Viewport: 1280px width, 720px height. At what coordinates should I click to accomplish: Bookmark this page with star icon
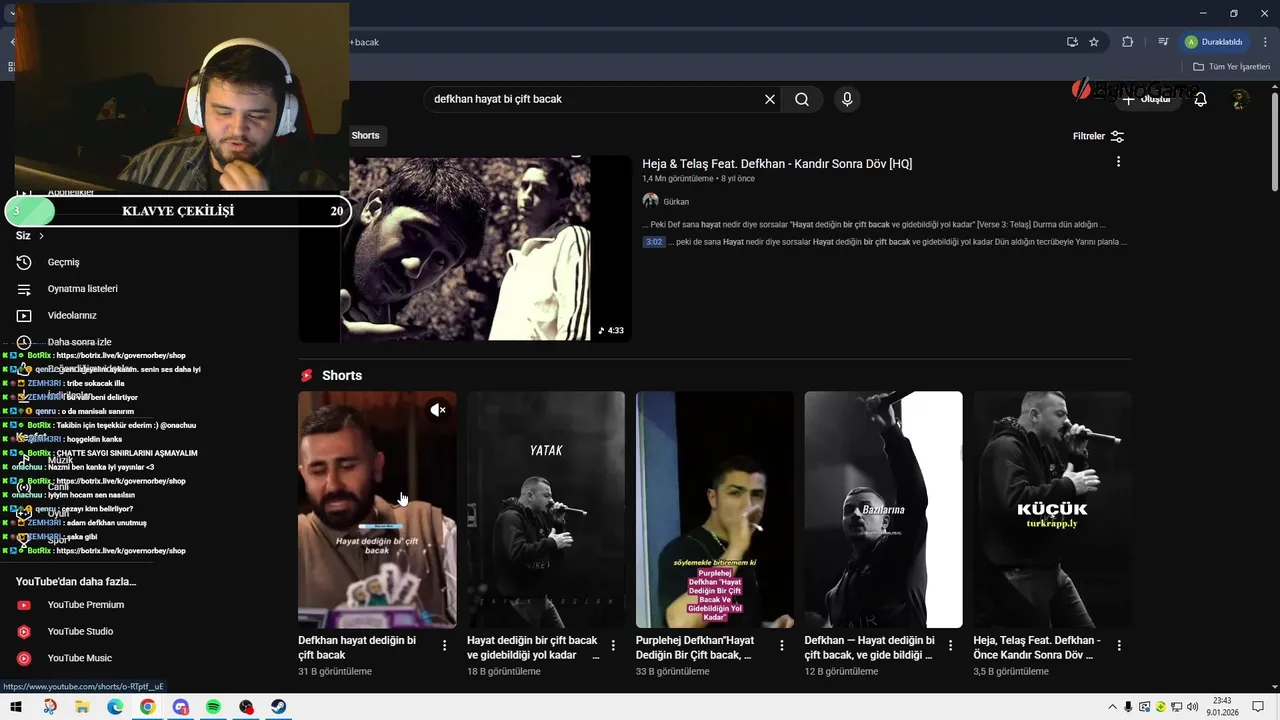click(x=1094, y=42)
